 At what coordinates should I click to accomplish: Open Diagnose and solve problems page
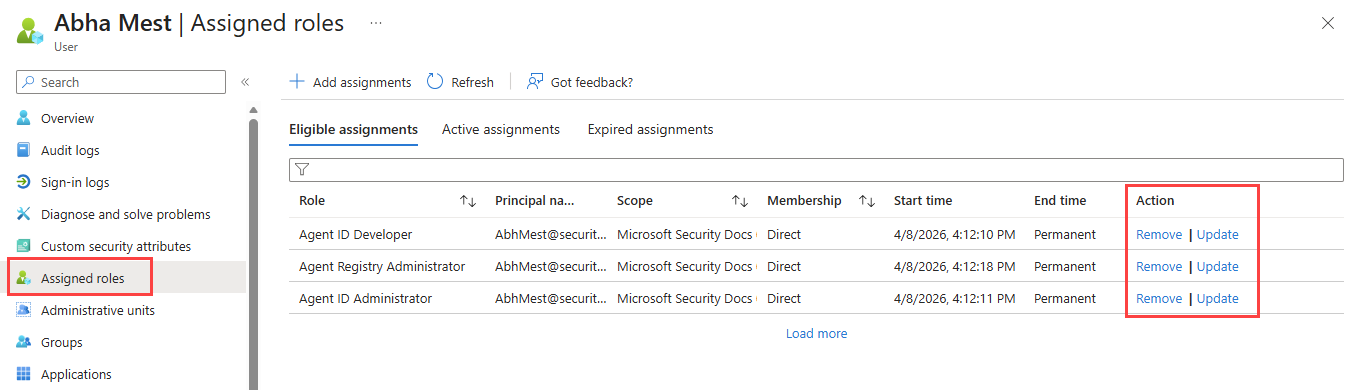[126, 214]
